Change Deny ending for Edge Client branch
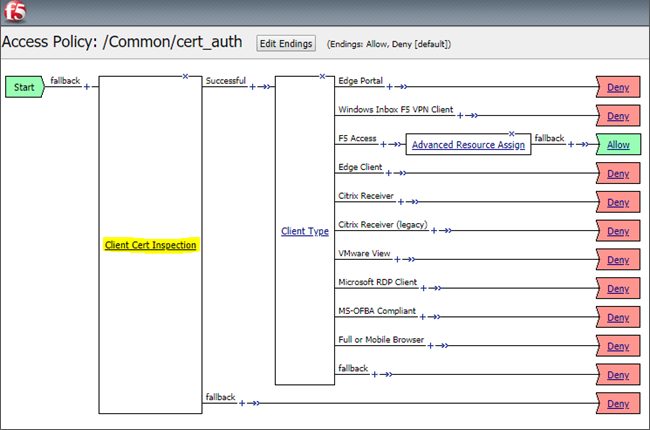Image resolution: width=650 pixels, height=430 pixels. 618,173
